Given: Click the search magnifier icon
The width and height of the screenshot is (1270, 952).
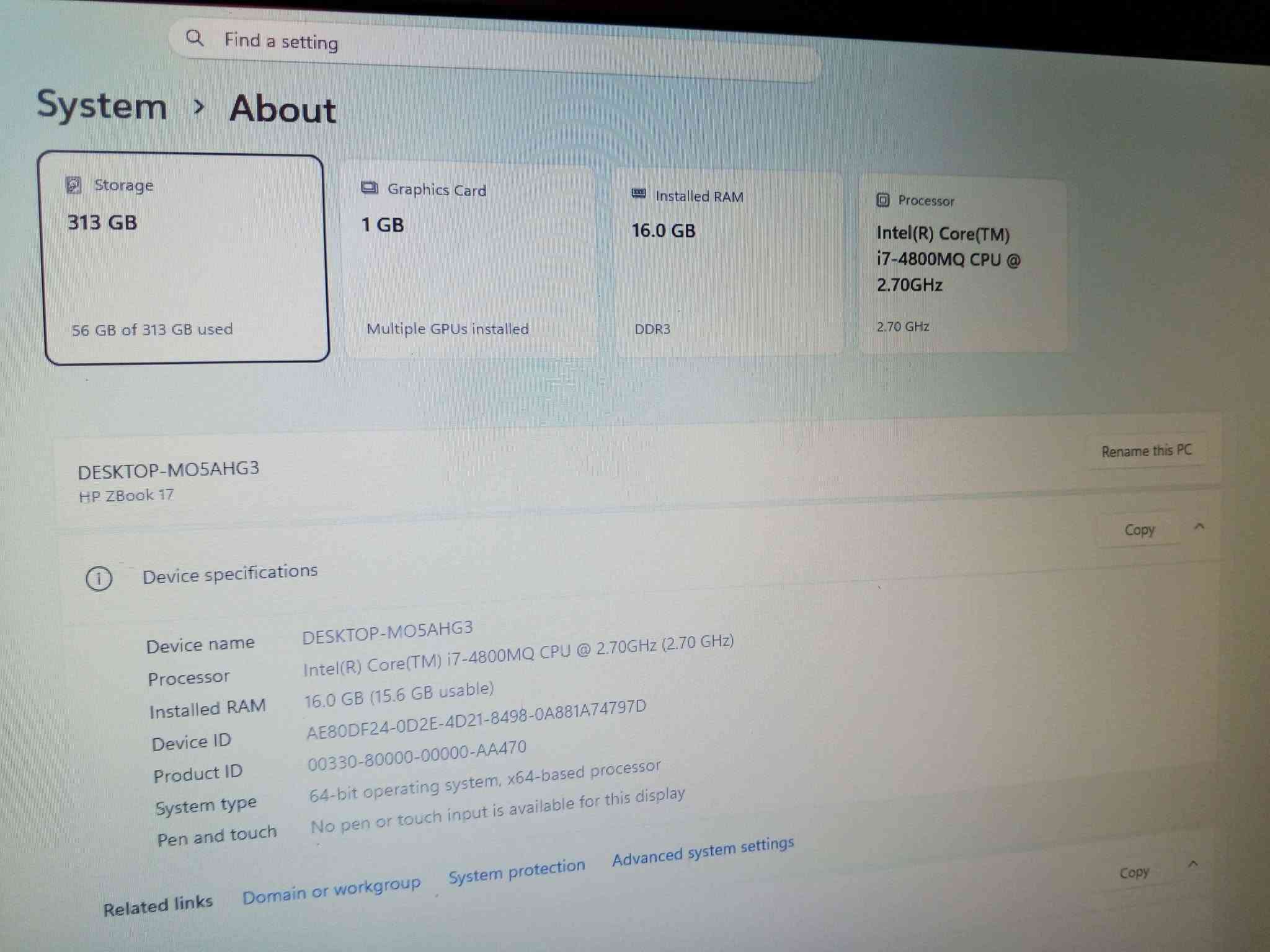Looking at the screenshot, I should click(x=195, y=38).
